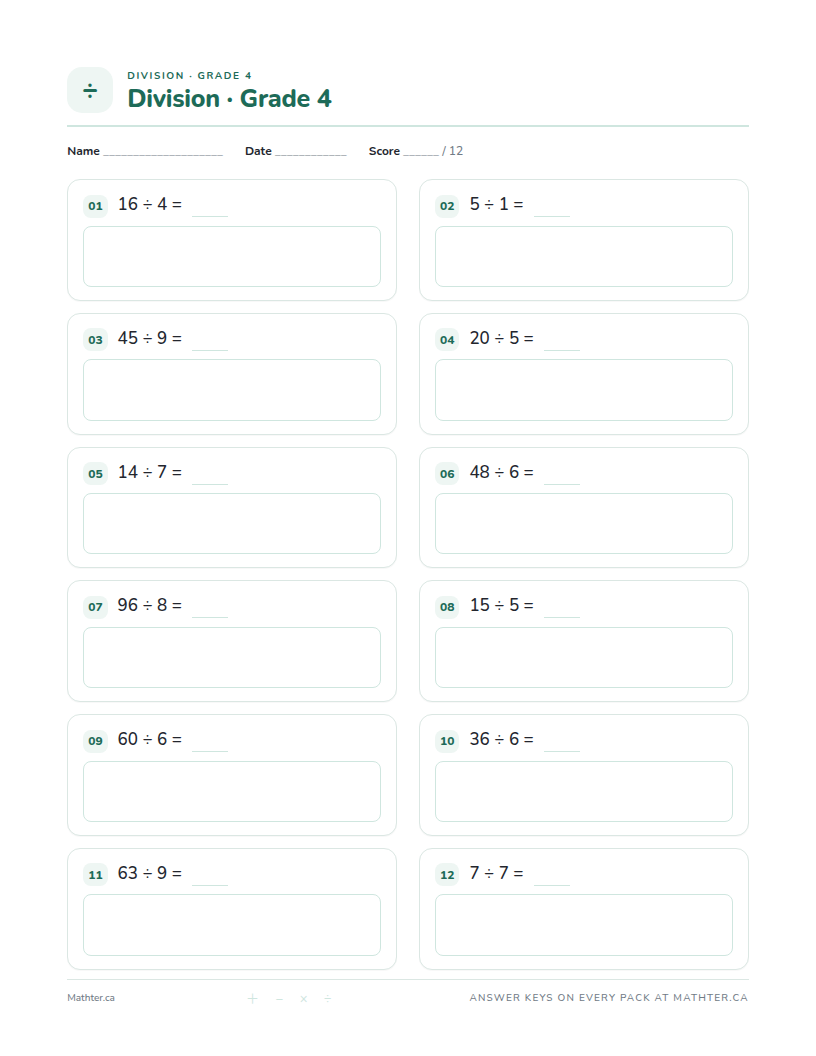Click problem number badge 09
816x1056 pixels.
coord(96,741)
